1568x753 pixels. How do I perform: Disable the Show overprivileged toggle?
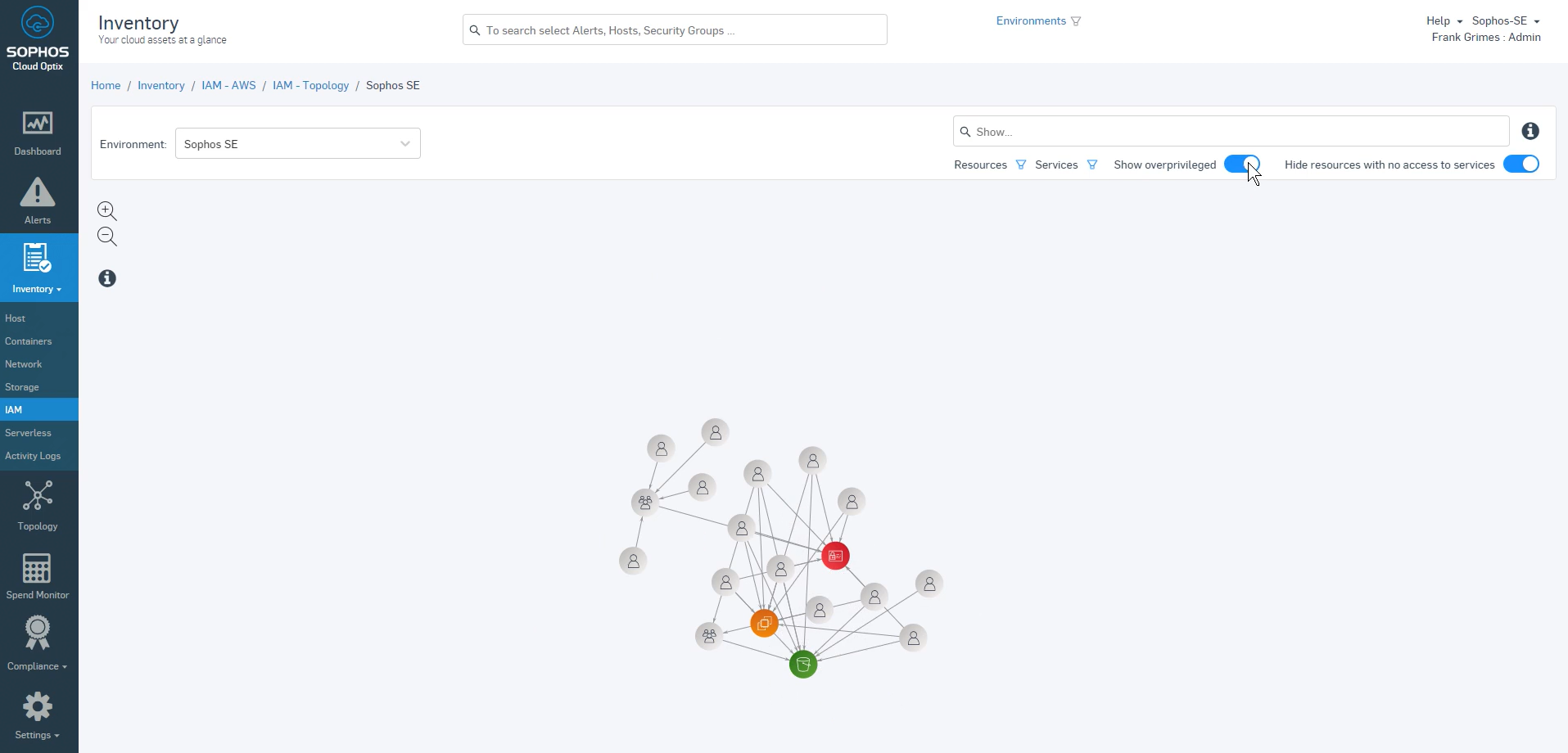tap(1241, 164)
